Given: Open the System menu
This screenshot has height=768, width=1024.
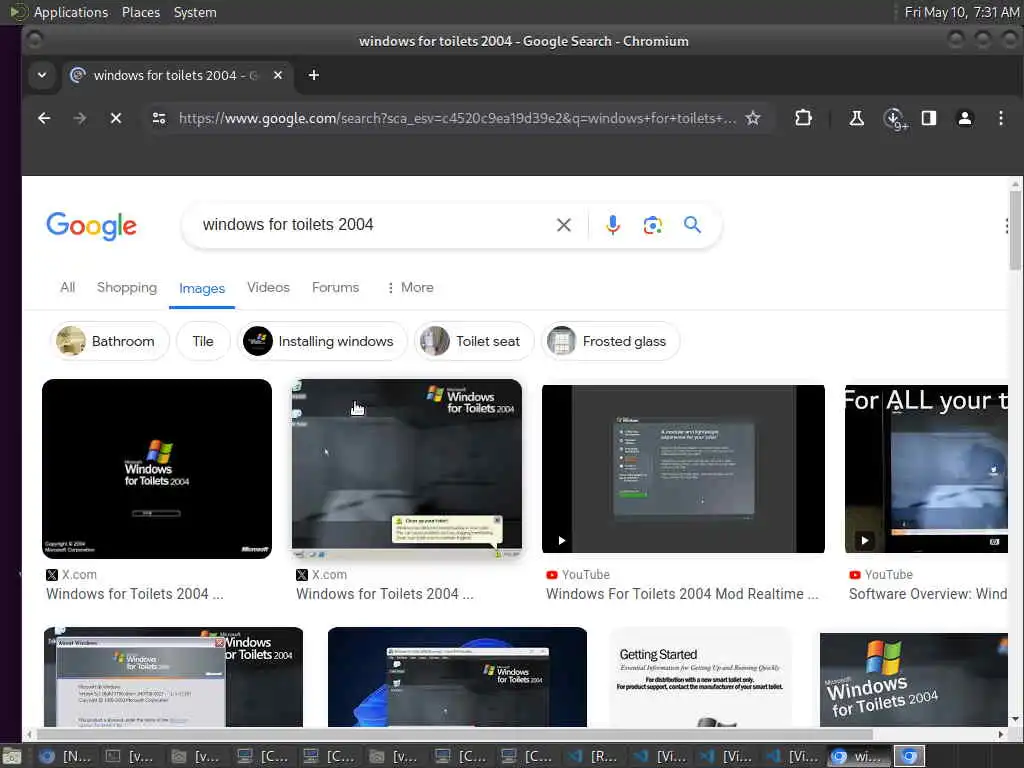Looking at the screenshot, I should (x=195, y=12).
